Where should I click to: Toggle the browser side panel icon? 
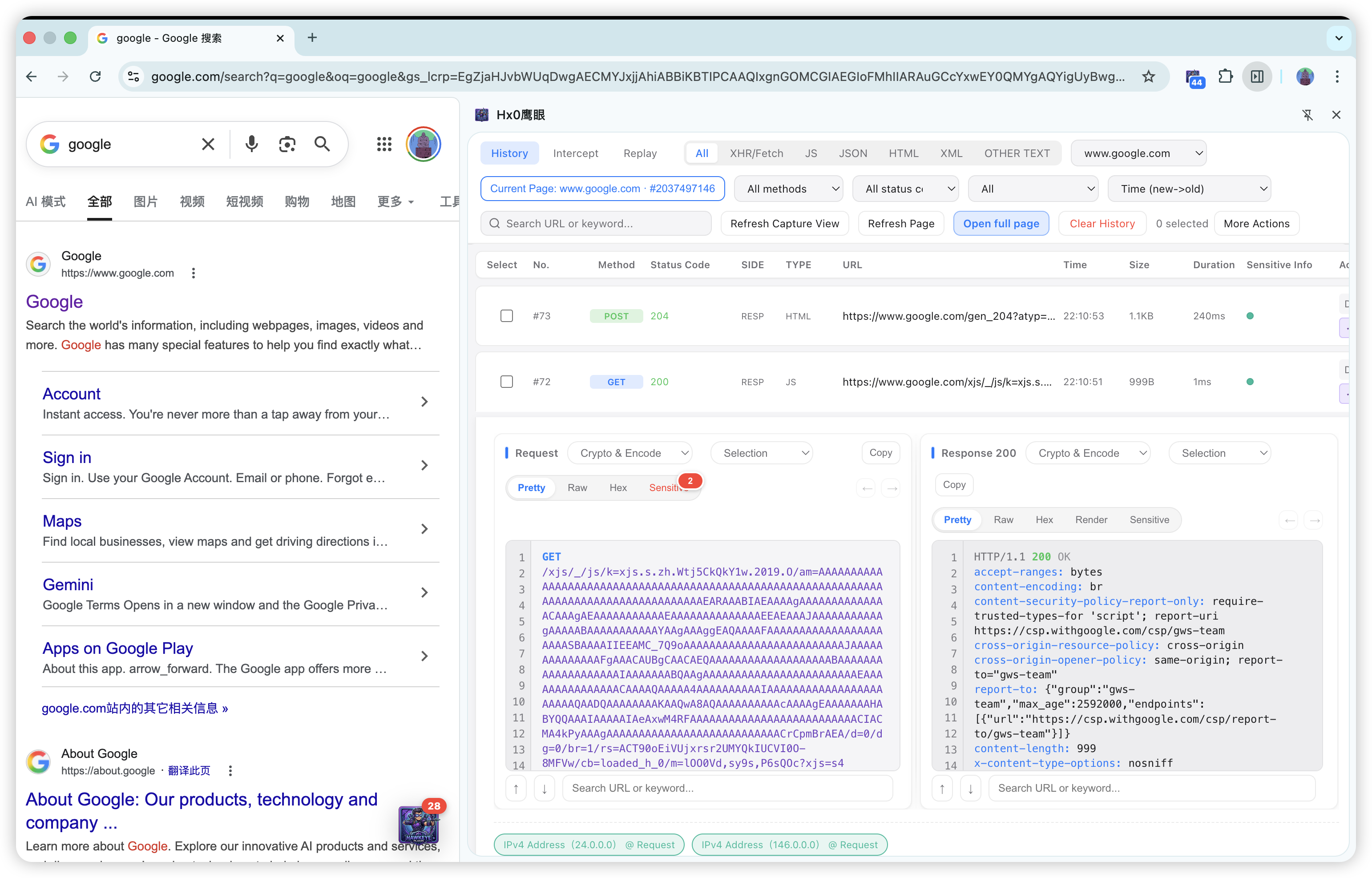pyautogui.click(x=1257, y=77)
